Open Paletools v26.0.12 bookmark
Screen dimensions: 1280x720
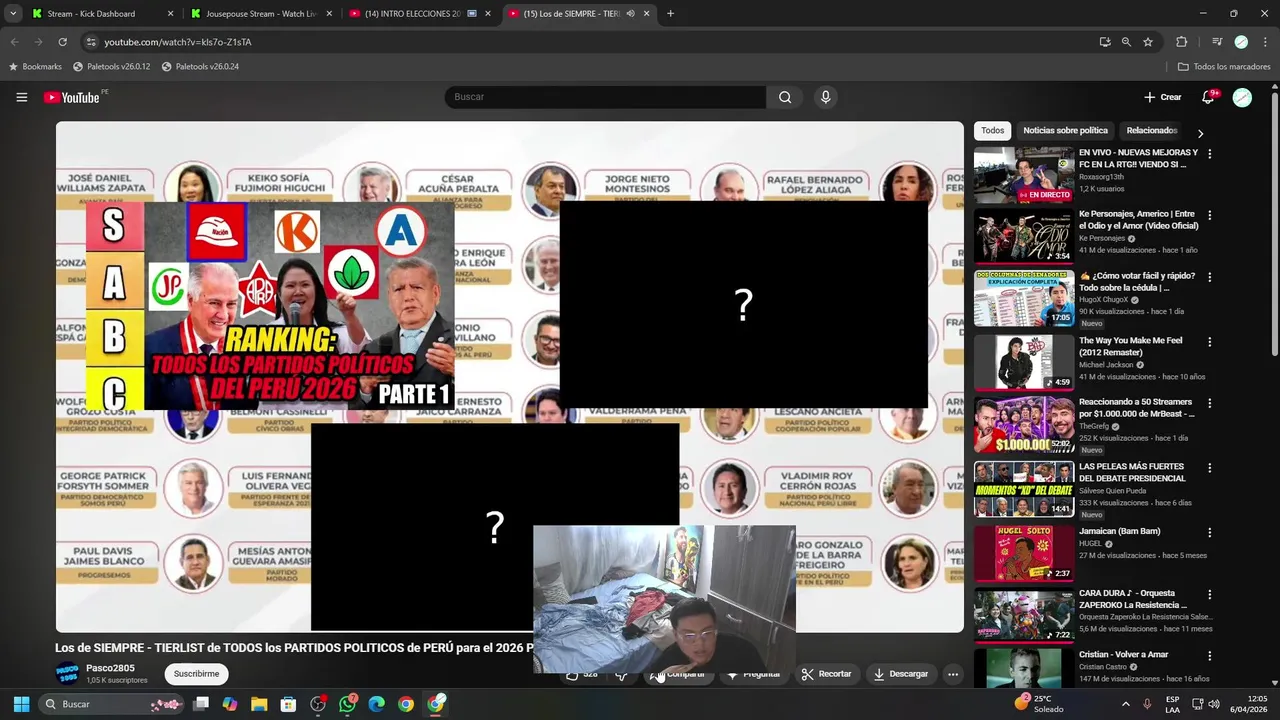[x=112, y=66]
